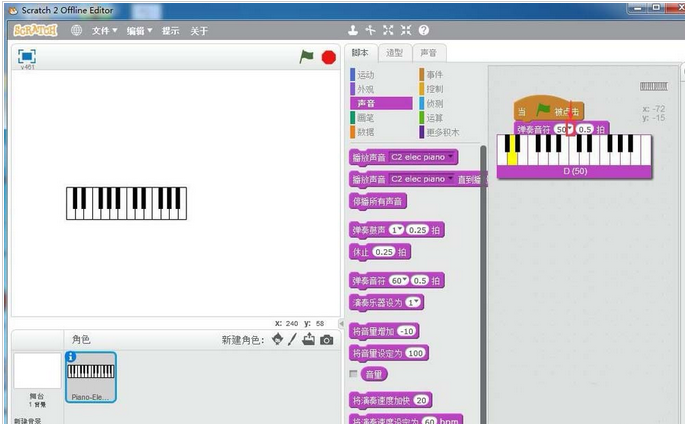Image resolution: width=685 pixels, height=424 pixels.
Task: Click the 关于 menu item
Action: click(x=199, y=31)
